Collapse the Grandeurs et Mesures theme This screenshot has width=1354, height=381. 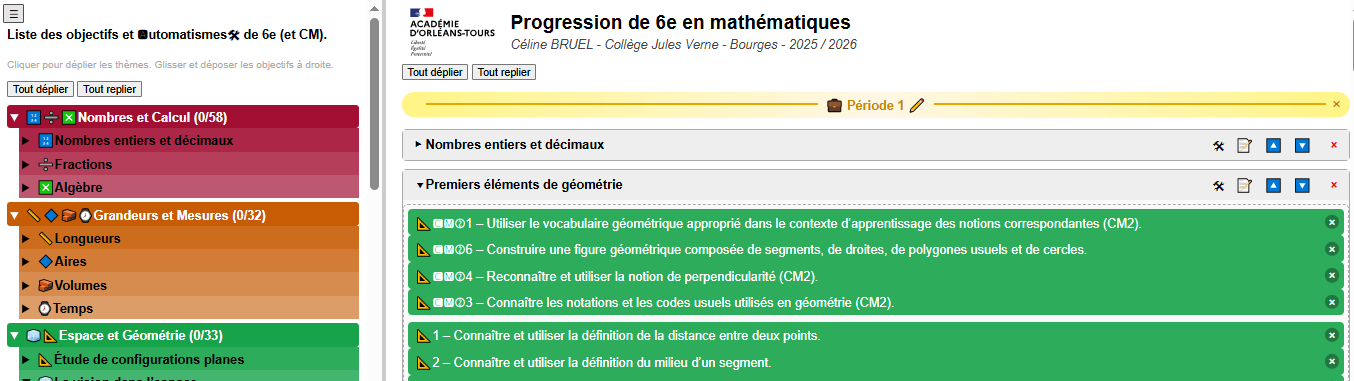(14, 215)
